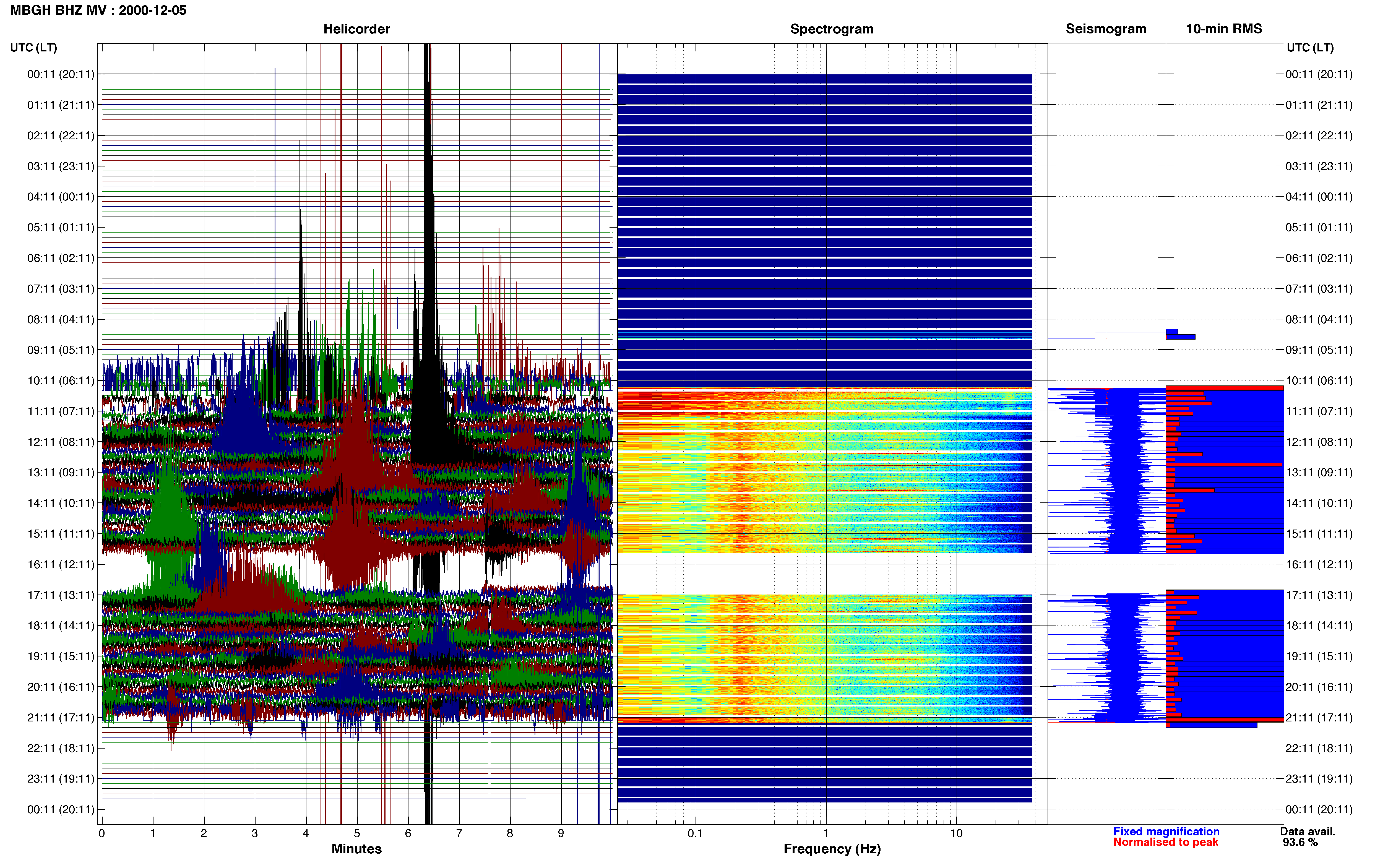1388x868 pixels.
Task: Select the 'Spectrogram' panel heading
Action: click(x=832, y=29)
